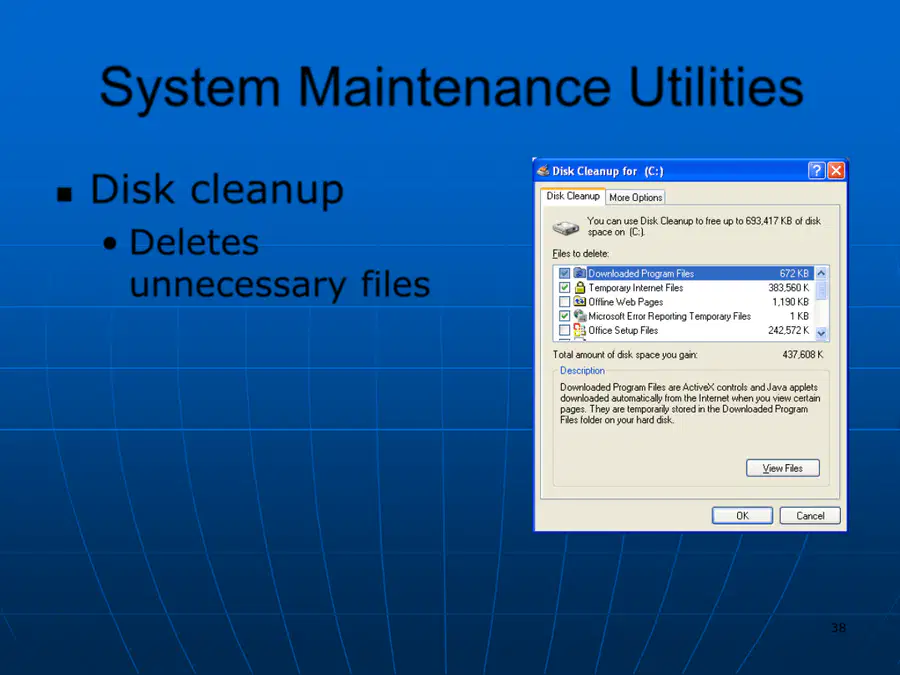The height and width of the screenshot is (675, 900).
Task: Select the Disk Cleanup tab
Action: pyautogui.click(x=573, y=196)
